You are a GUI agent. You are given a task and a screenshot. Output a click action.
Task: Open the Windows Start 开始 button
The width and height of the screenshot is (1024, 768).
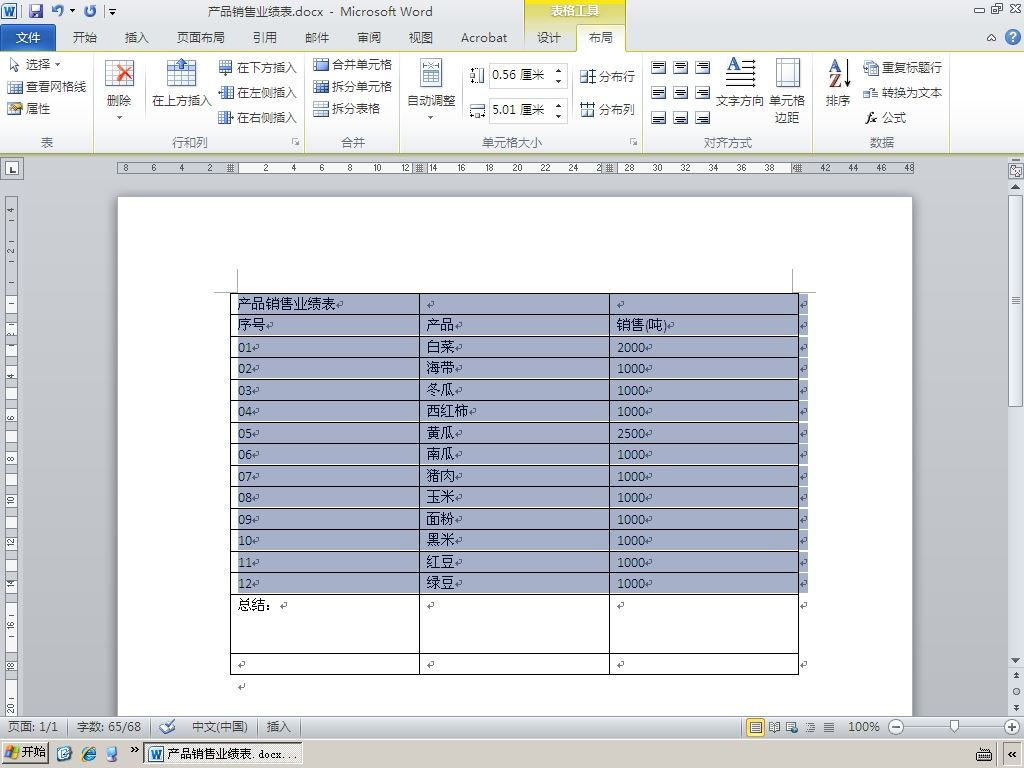click(x=25, y=752)
